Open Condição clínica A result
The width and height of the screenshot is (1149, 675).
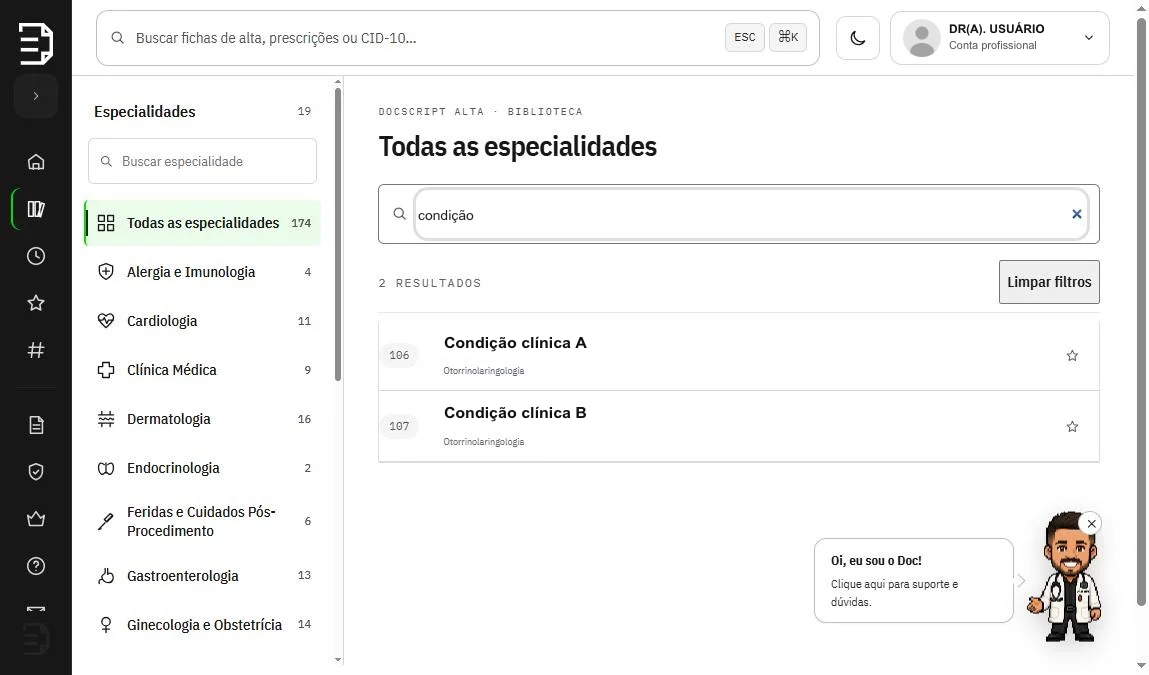point(739,355)
